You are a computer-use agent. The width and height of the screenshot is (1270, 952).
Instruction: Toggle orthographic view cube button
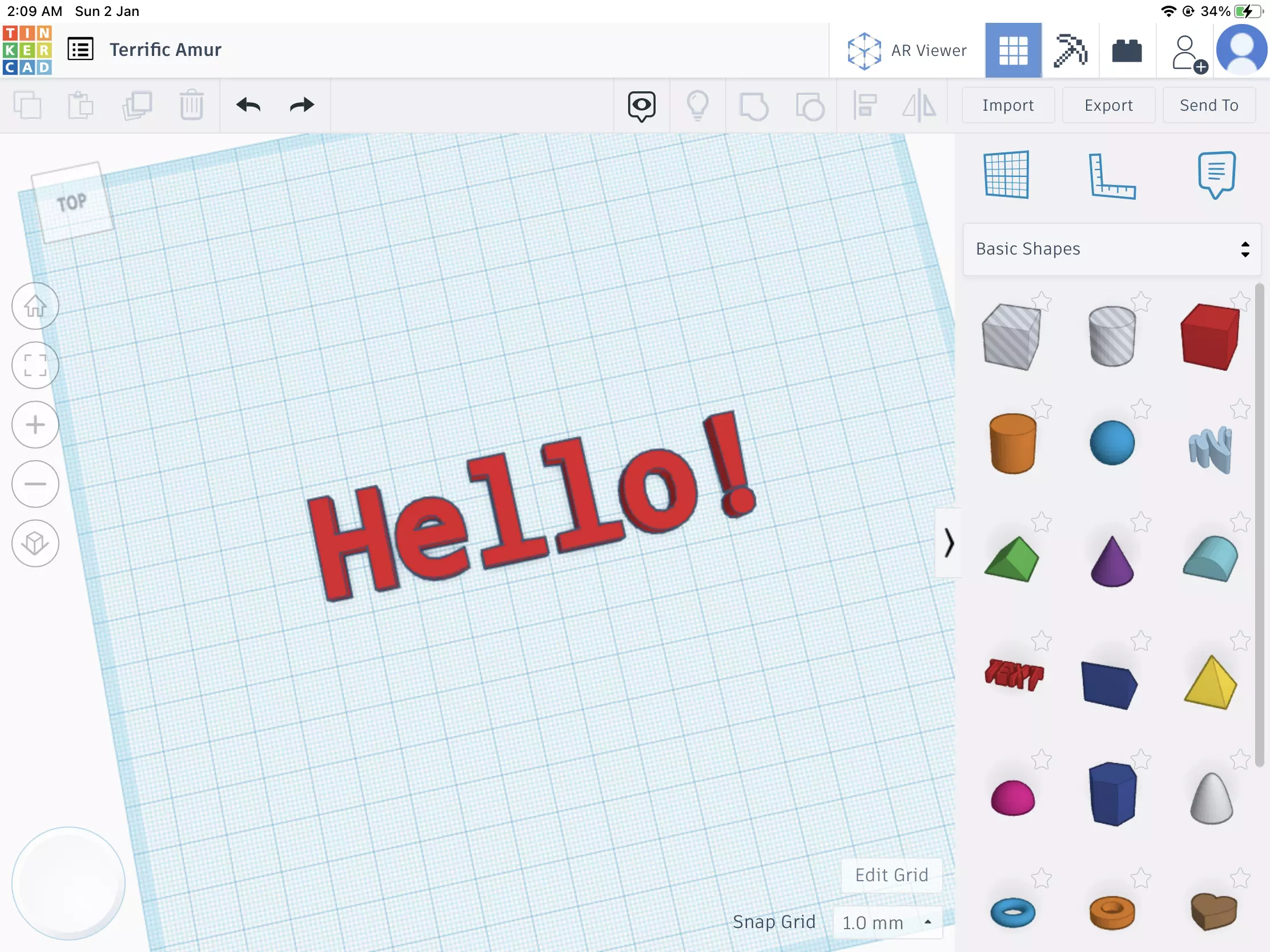(x=35, y=543)
